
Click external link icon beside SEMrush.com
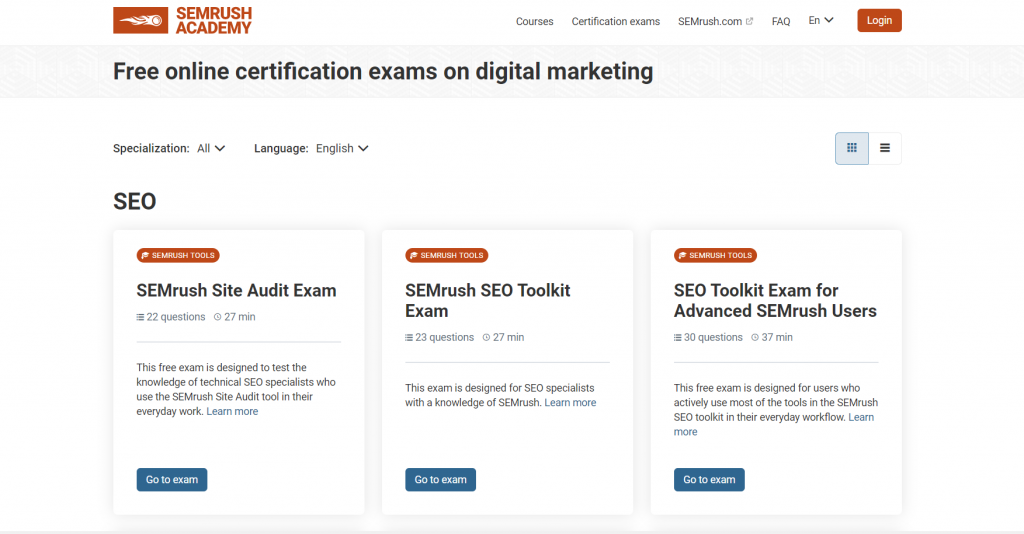click(x=749, y=21)
